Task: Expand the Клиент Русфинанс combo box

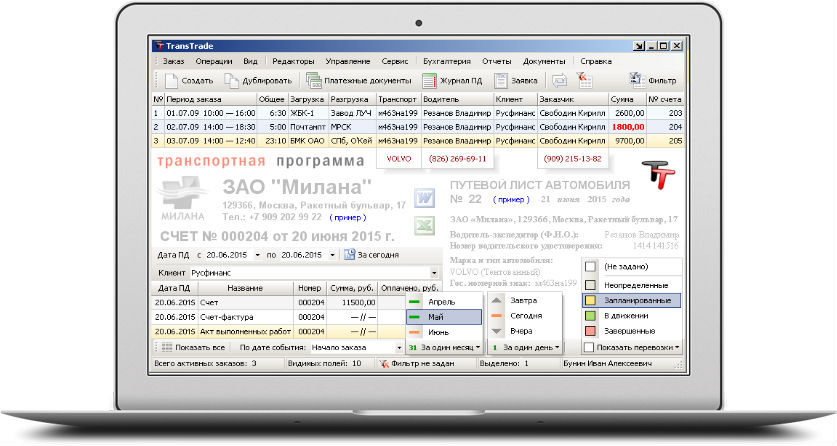Action: pyautogui.click(x=434, y=273)
